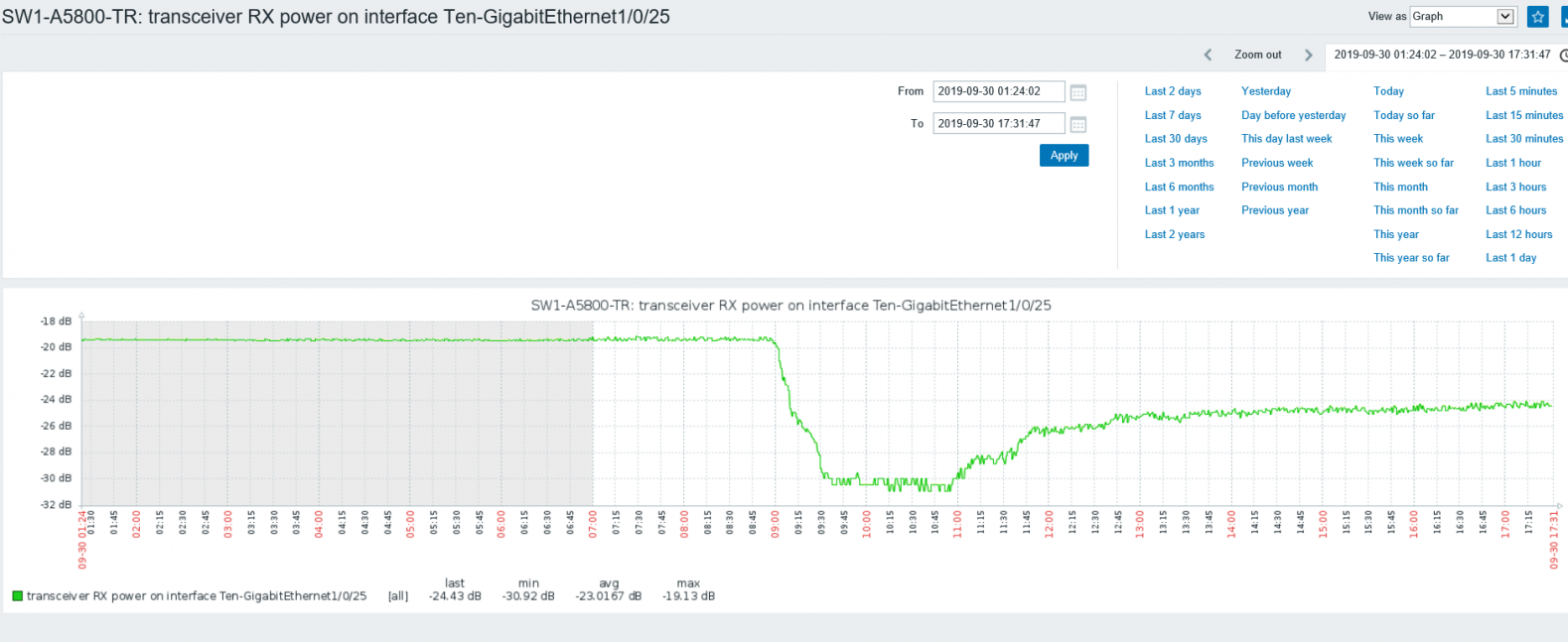This screenshot has width=1568, height=642.
Task: Select This year so far range
Action: coord(1411,258)
